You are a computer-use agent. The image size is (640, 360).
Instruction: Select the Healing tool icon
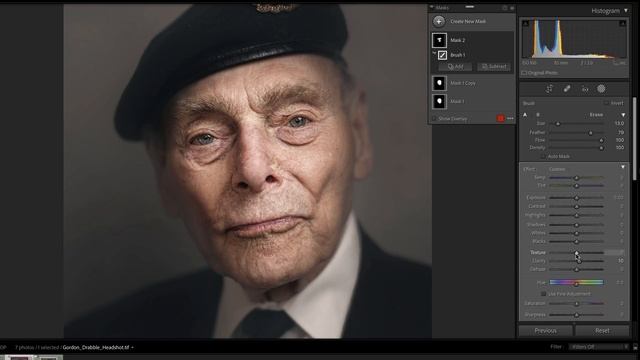point(567,89)
